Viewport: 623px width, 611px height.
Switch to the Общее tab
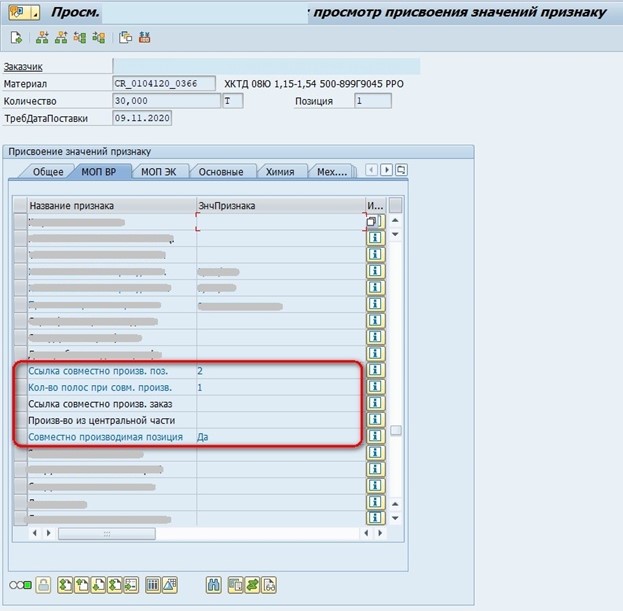click(x=48, y=172)
